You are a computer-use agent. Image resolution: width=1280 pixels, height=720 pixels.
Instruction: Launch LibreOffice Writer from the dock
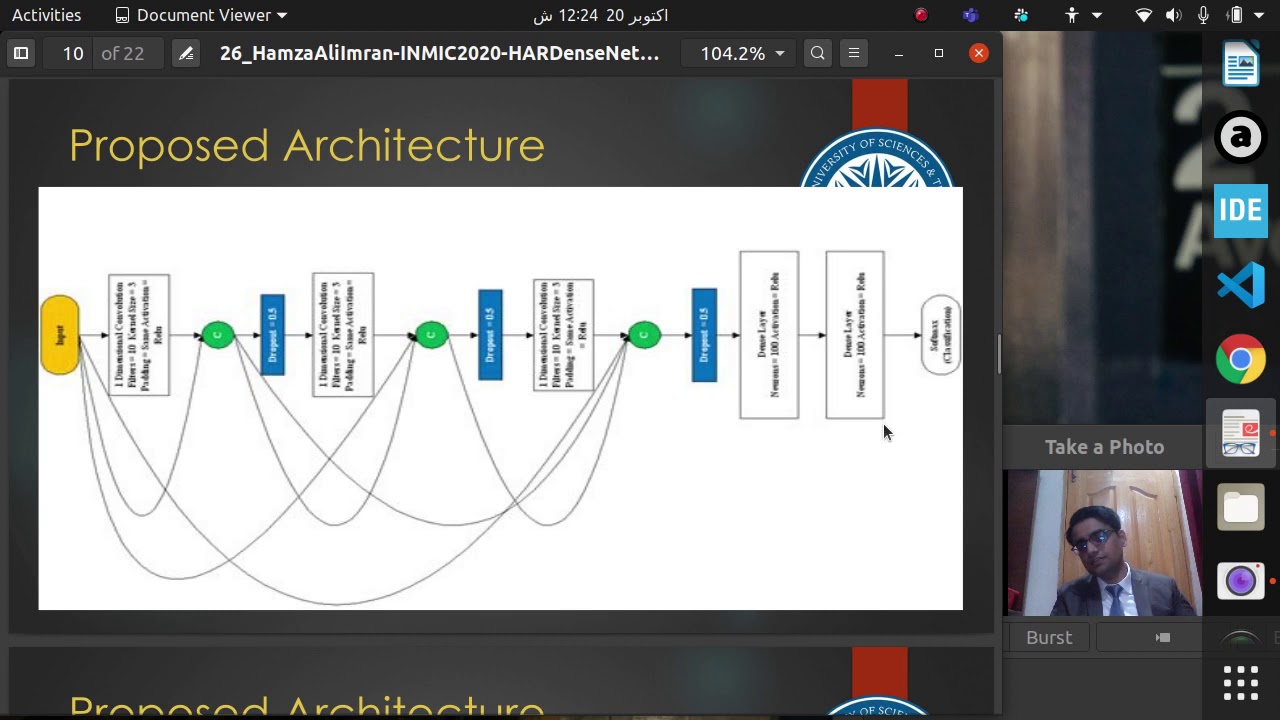[x=1241, y=65]
